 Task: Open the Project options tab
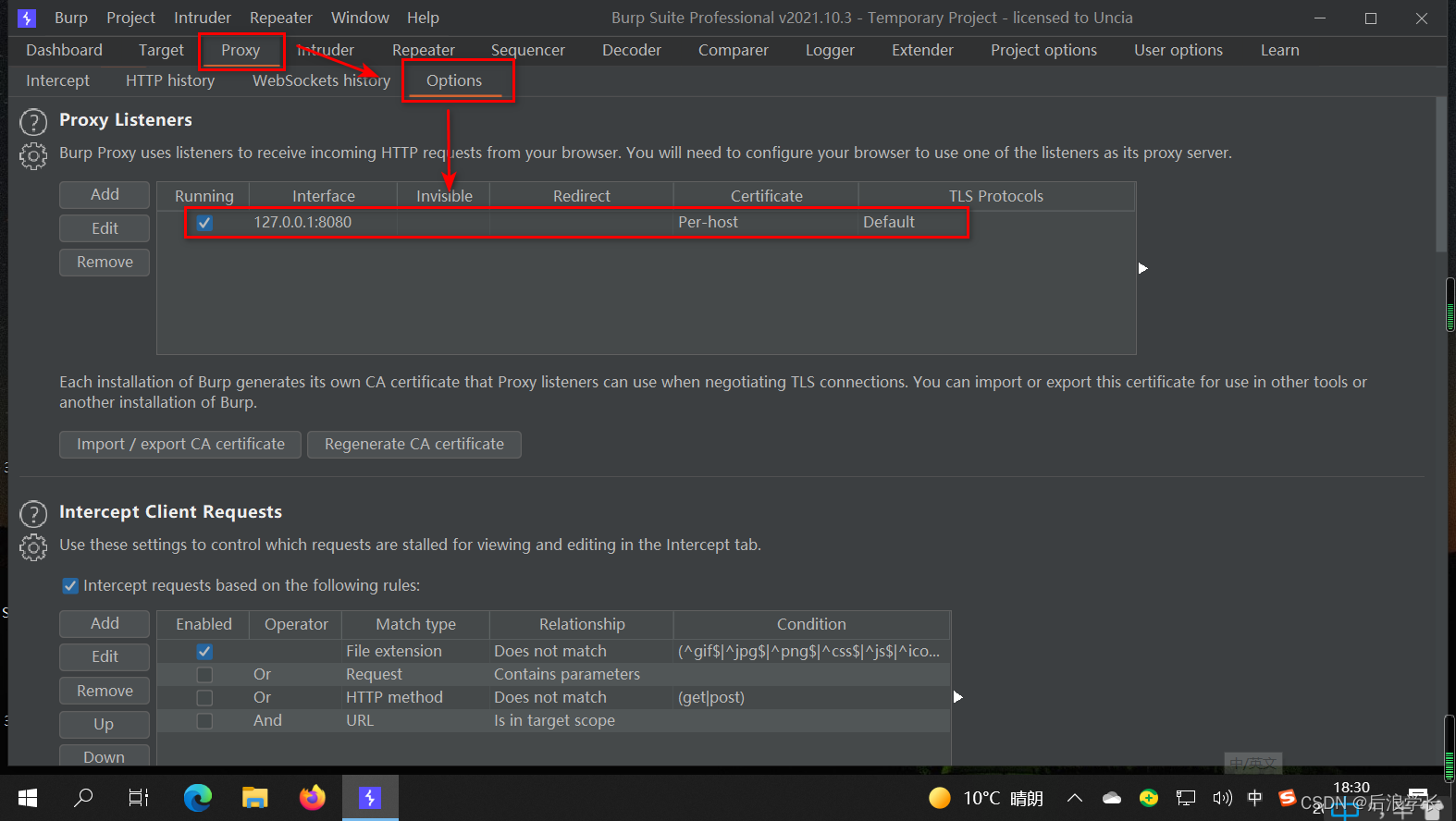1043,50
